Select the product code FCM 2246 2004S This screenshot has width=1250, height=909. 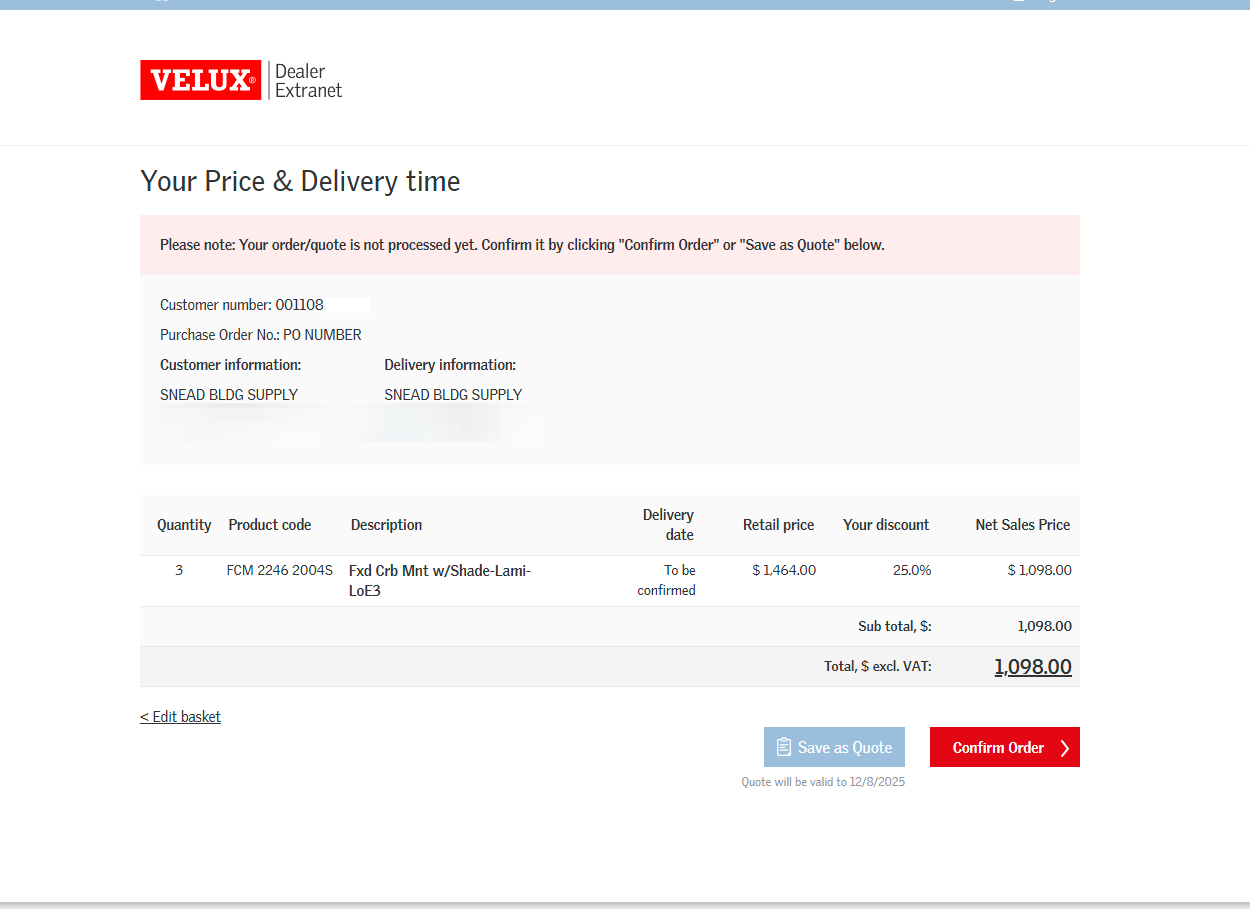pos(279,570)
